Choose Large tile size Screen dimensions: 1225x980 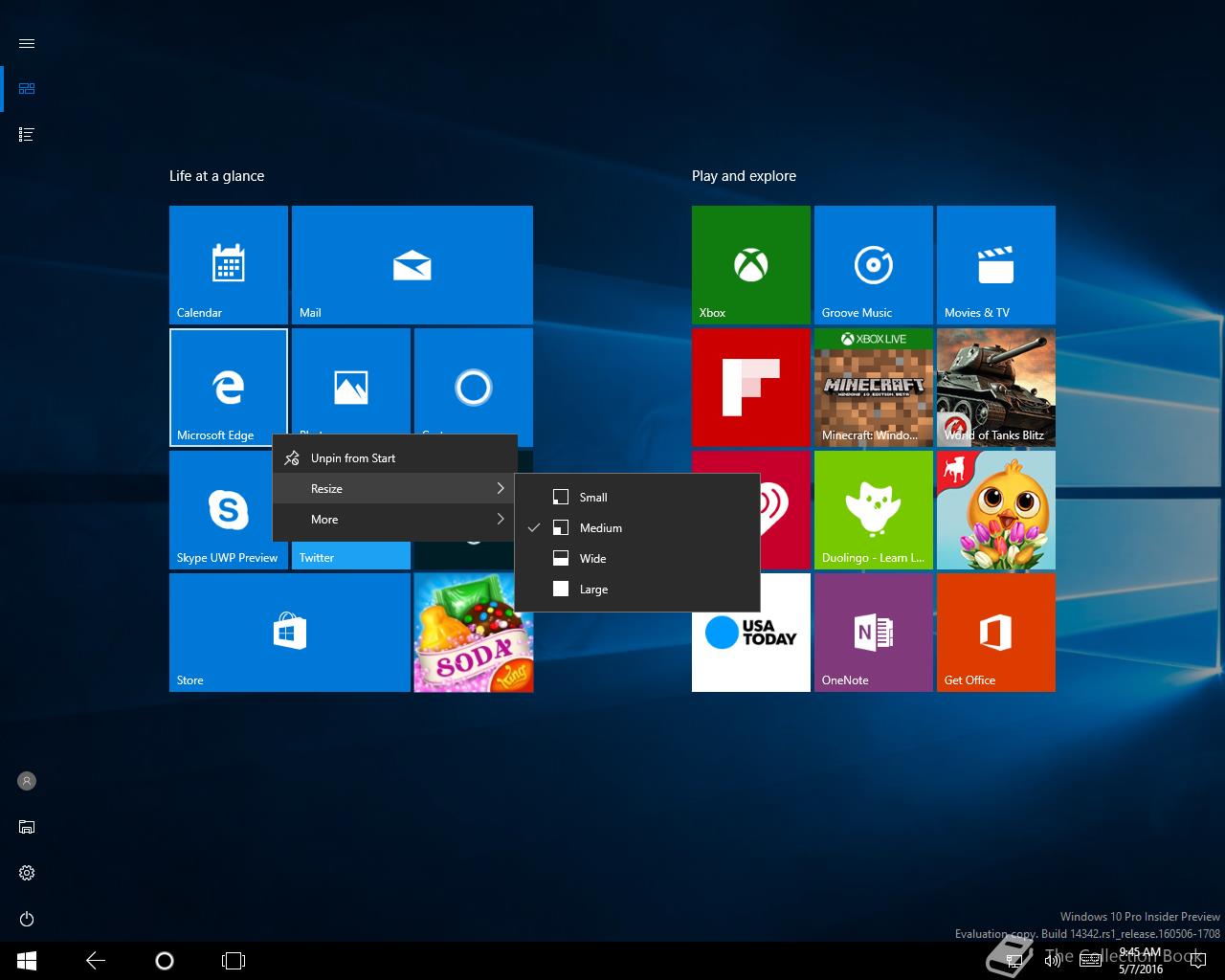[x=637, y=590]
